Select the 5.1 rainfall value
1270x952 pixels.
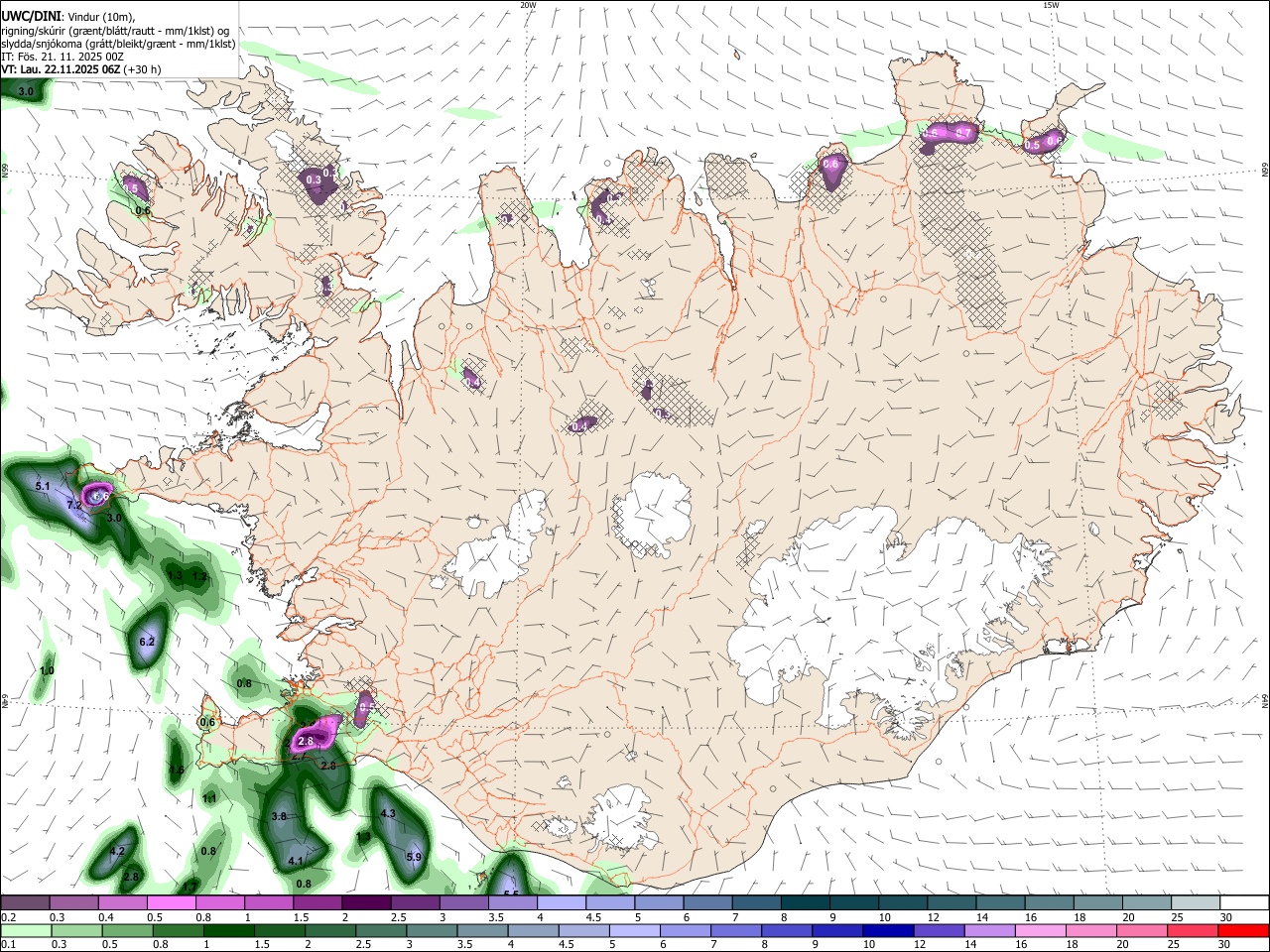click(43, 487)
